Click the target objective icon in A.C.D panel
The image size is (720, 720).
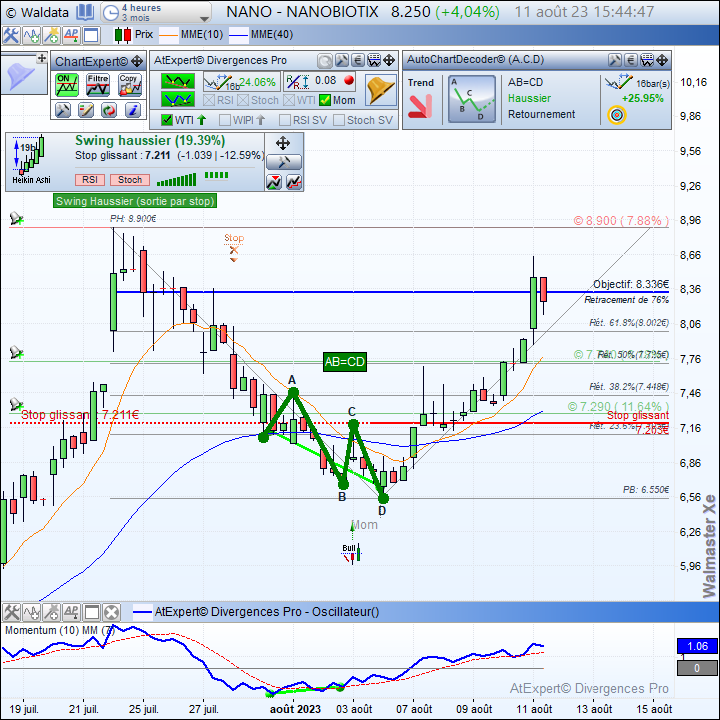pyautogui.click(x=617, y=115)
